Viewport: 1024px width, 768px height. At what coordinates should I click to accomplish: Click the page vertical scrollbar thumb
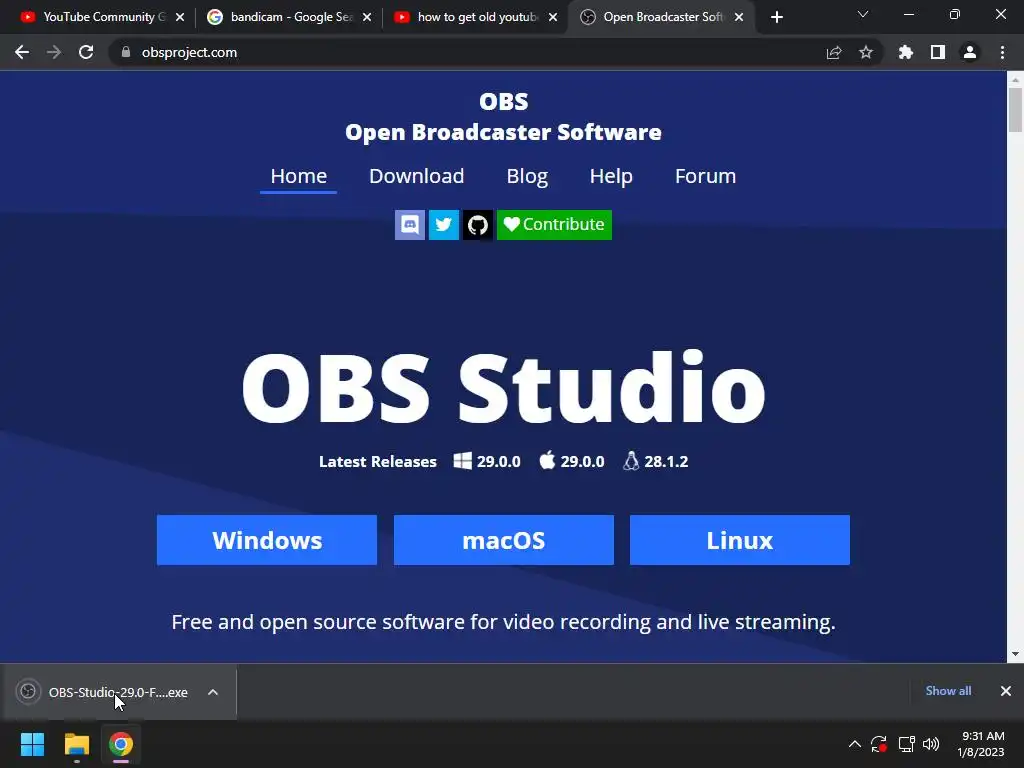pos(1015,110)
